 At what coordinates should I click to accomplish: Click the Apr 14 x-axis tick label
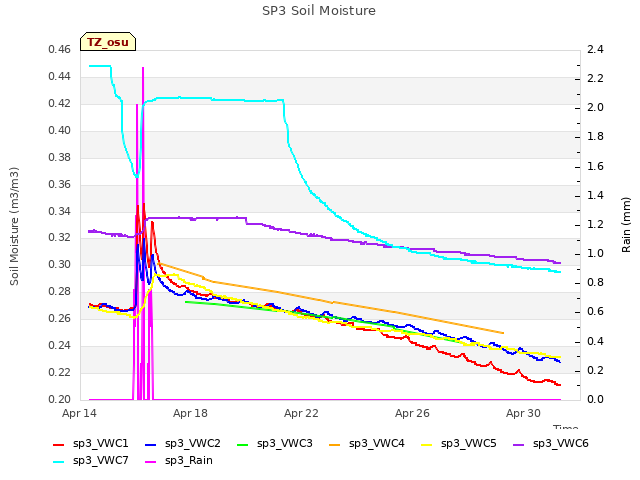click(79, 413)
